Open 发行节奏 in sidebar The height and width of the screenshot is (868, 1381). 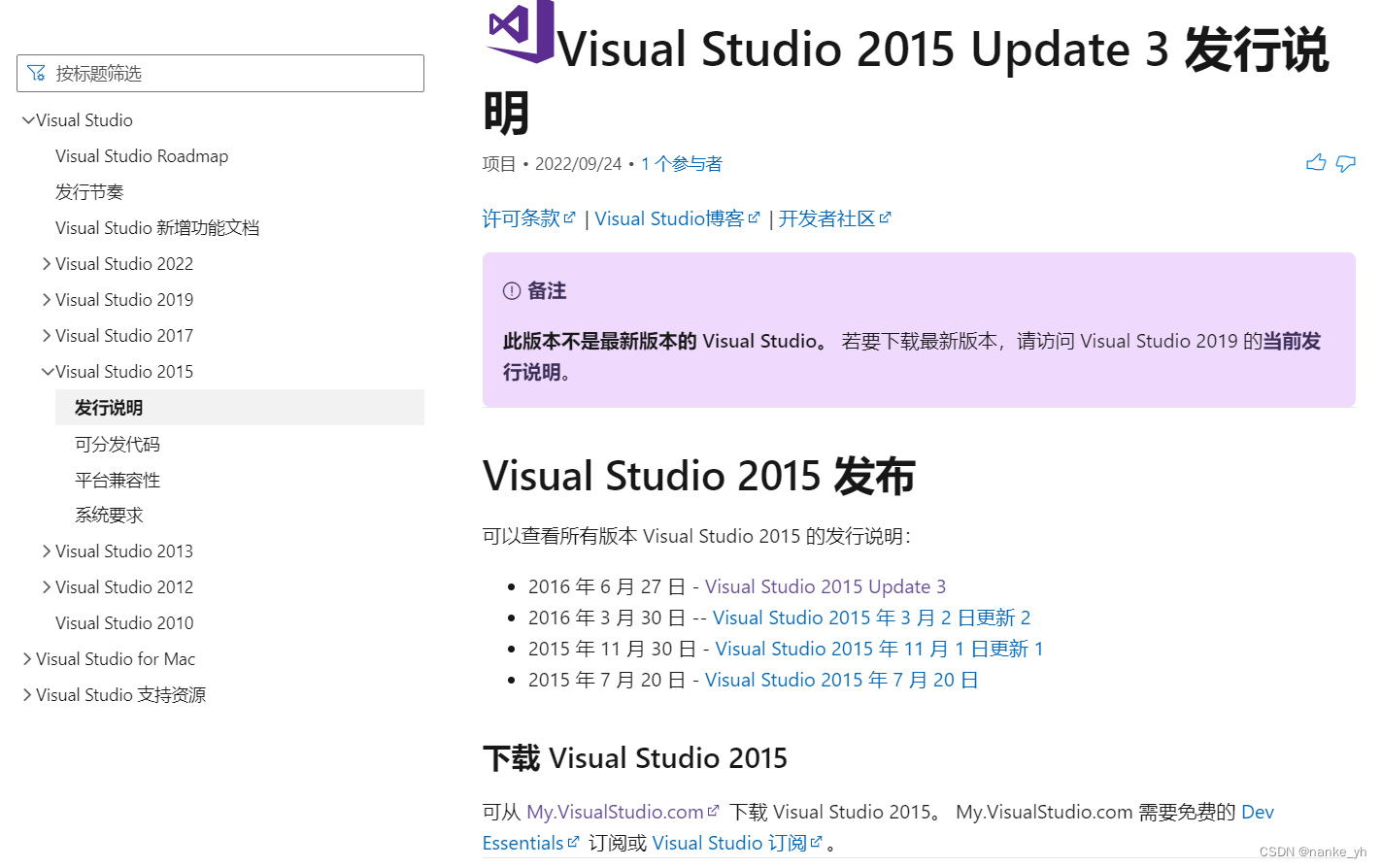[x=89, y=192]
